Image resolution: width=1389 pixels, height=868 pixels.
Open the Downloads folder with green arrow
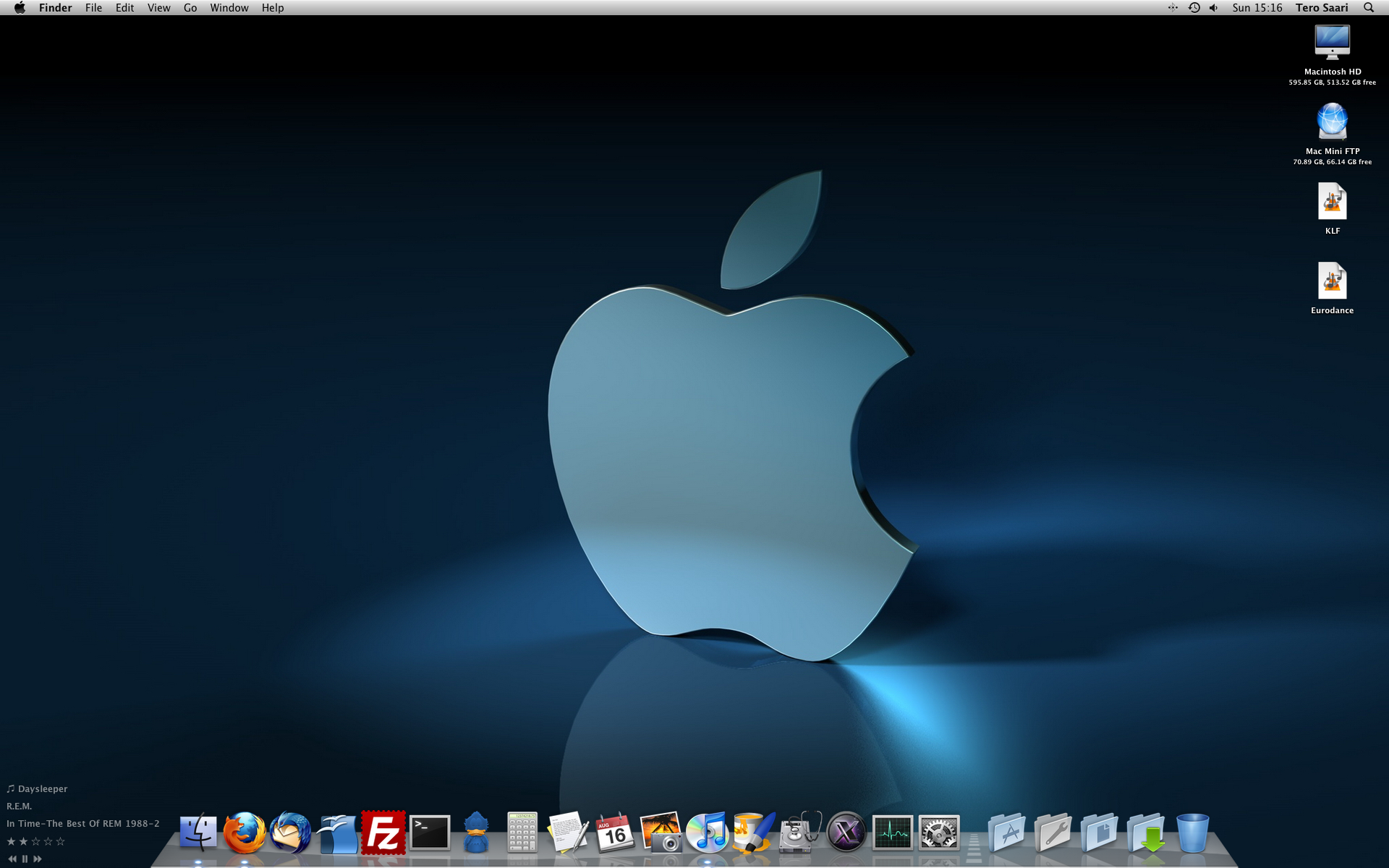(1146, 832)
